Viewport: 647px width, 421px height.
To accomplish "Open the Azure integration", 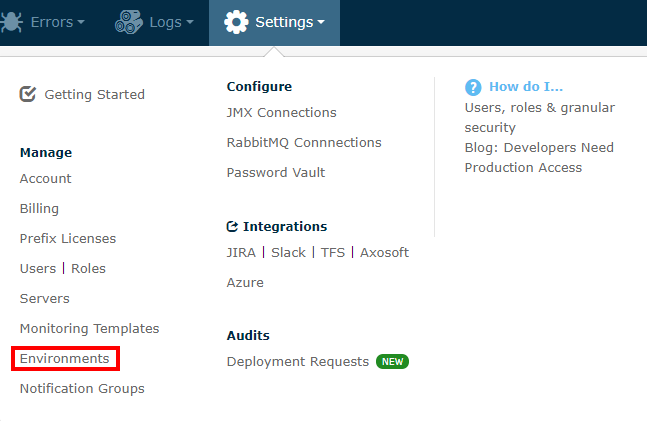I will coord(245,283).
